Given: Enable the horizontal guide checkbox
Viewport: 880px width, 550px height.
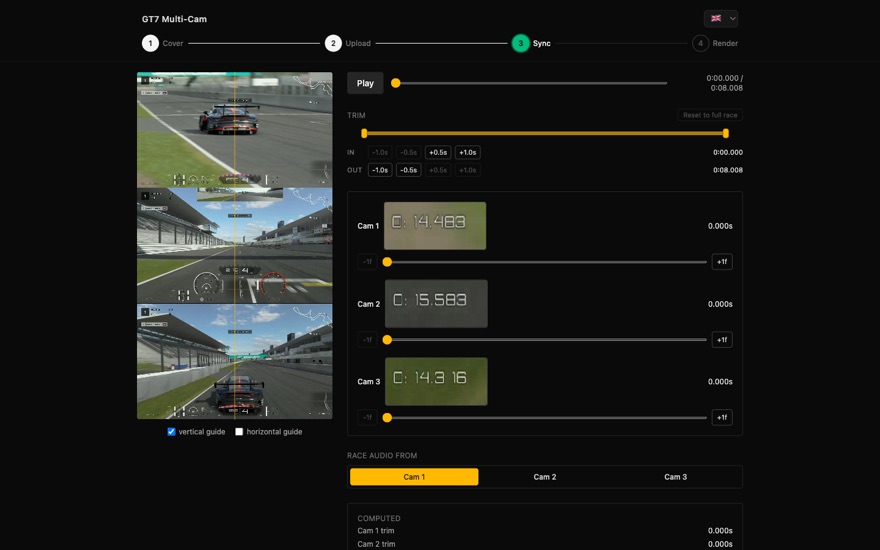Looking at the screenshot, I should [239, 432].
